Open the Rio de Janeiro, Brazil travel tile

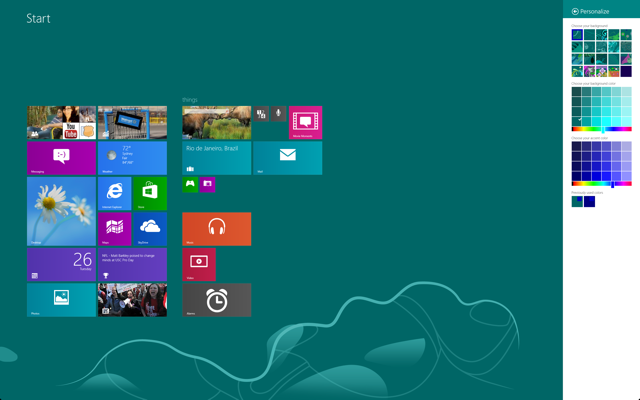tap(217, 158)
